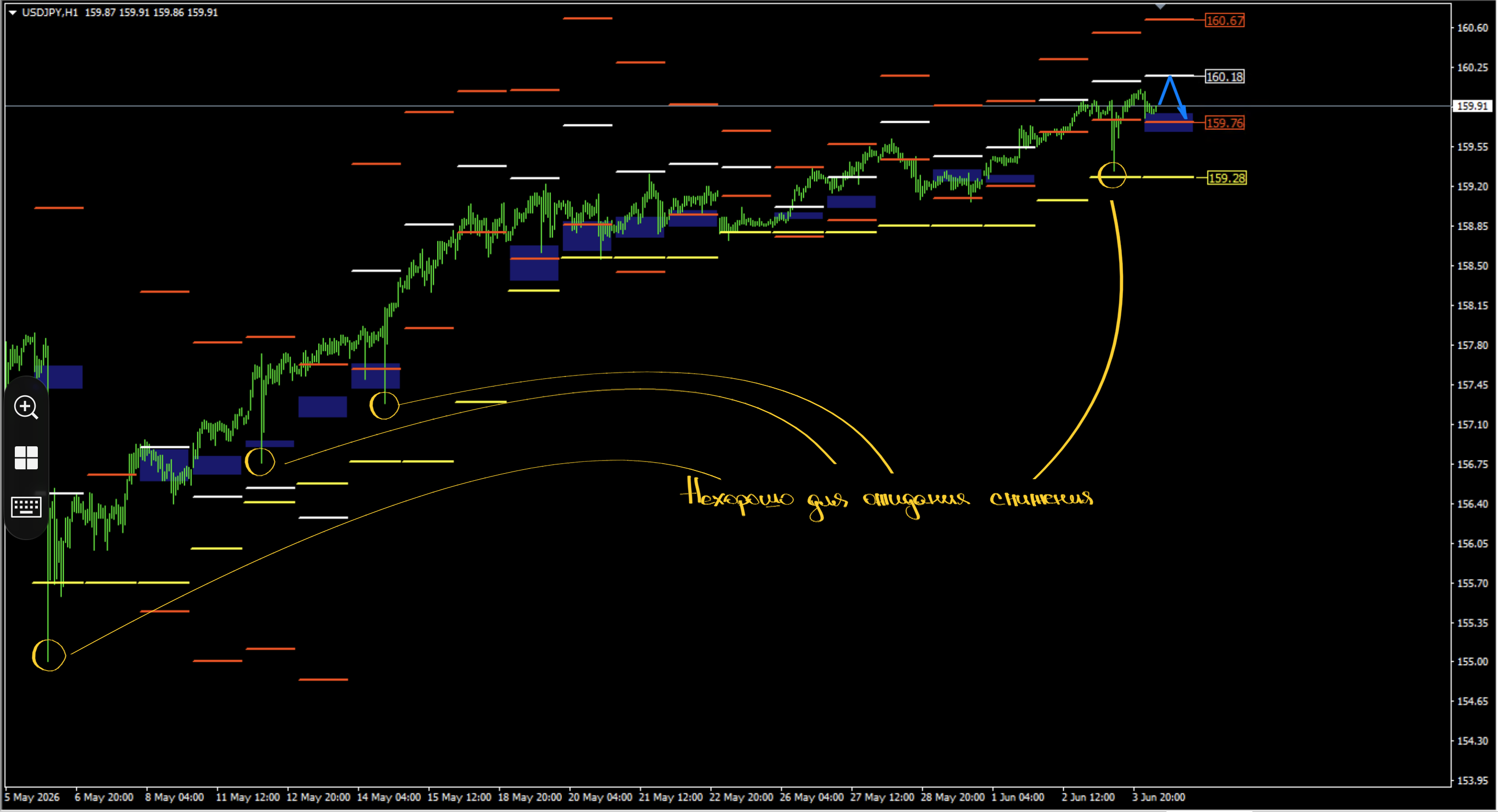Click the 14 May 04:00 time label
The image size is (1498, 812).
pos(388,797)
